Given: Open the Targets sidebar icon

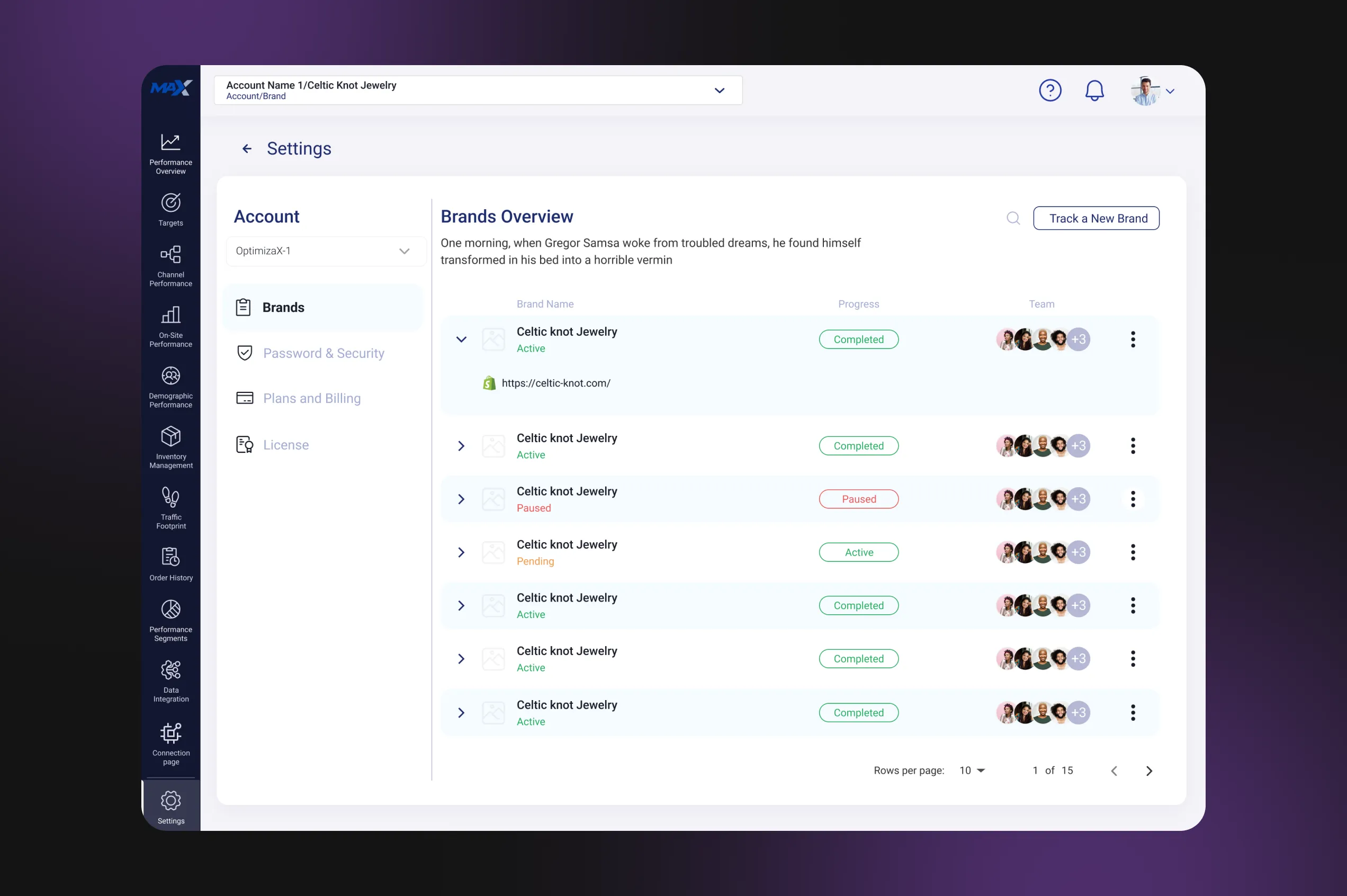Looking at the screenshot, I should 170,209.
